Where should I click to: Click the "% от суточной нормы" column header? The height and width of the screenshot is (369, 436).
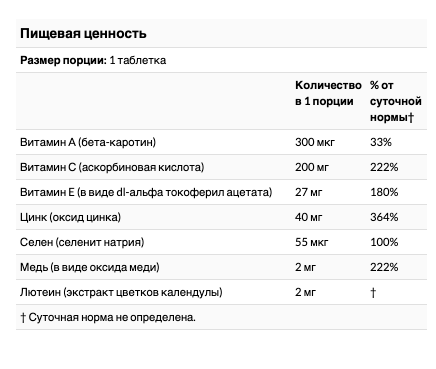[x=396, y=101]
